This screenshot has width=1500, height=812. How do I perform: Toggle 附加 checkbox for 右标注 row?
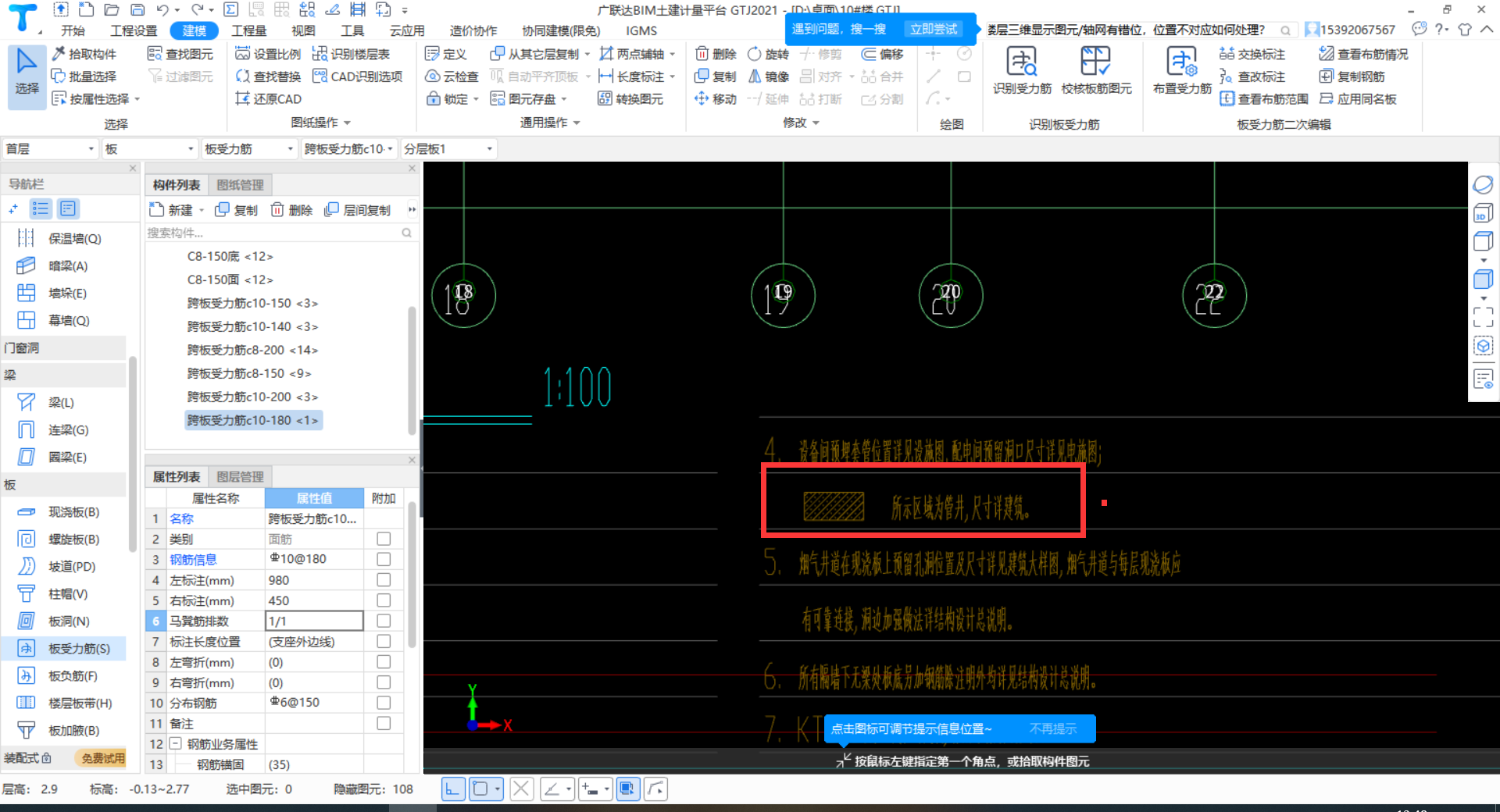pyautogui.click(x=384, y=600)
